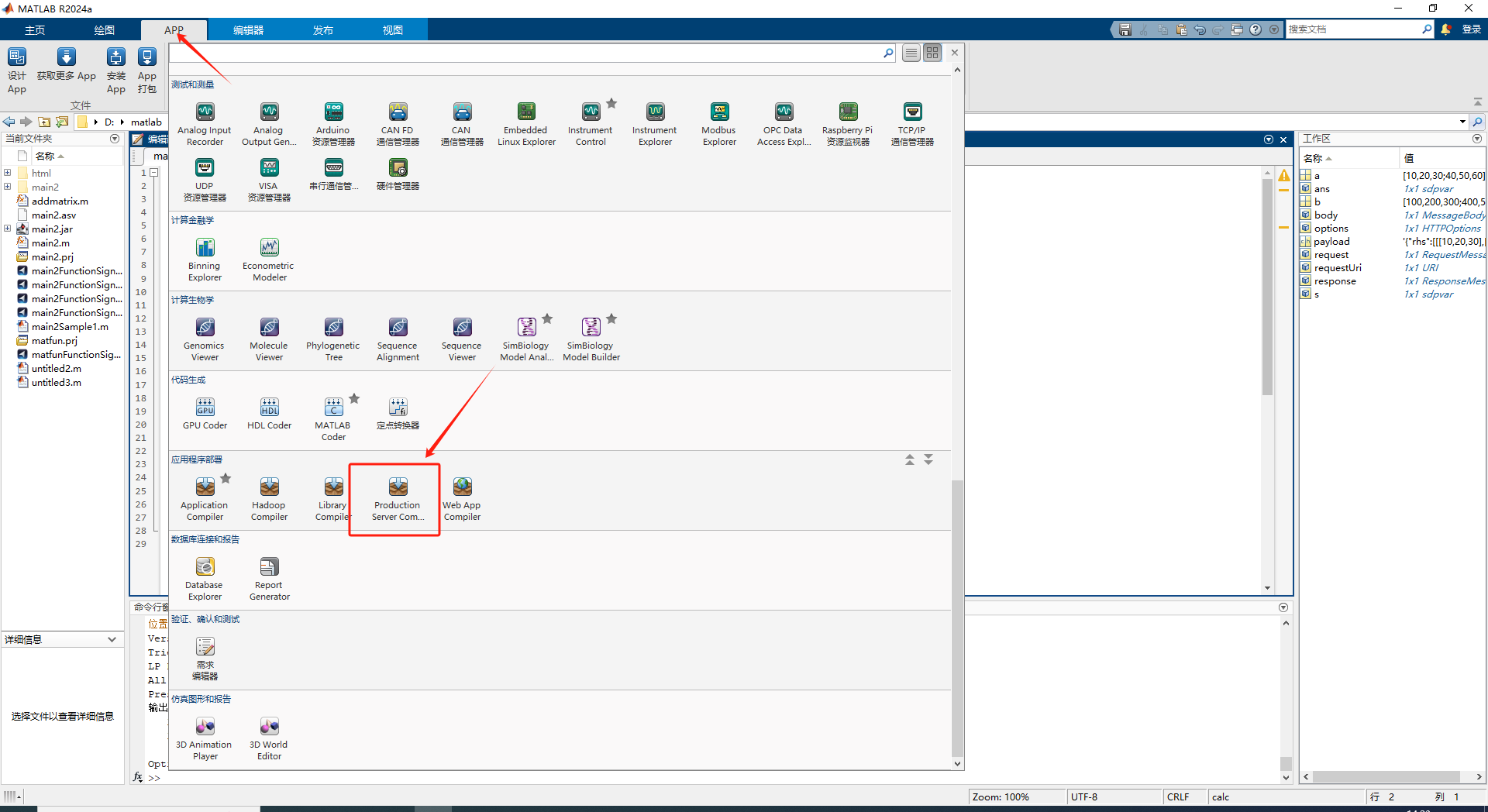
Task: Launch the Hadoop Compiler app
Action: pyautogui.click(x=269, y=499)
